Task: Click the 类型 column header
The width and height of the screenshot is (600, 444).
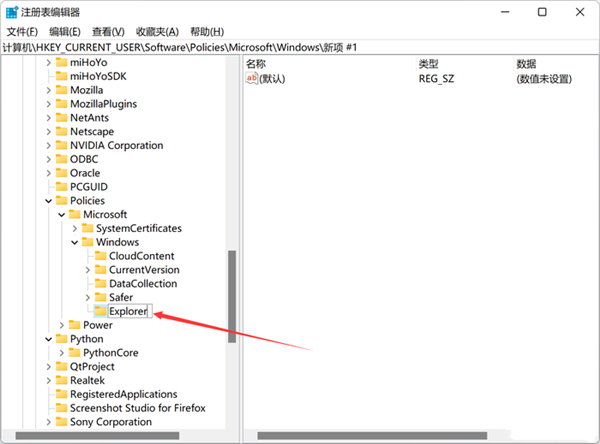Action: tap(429, 63)
